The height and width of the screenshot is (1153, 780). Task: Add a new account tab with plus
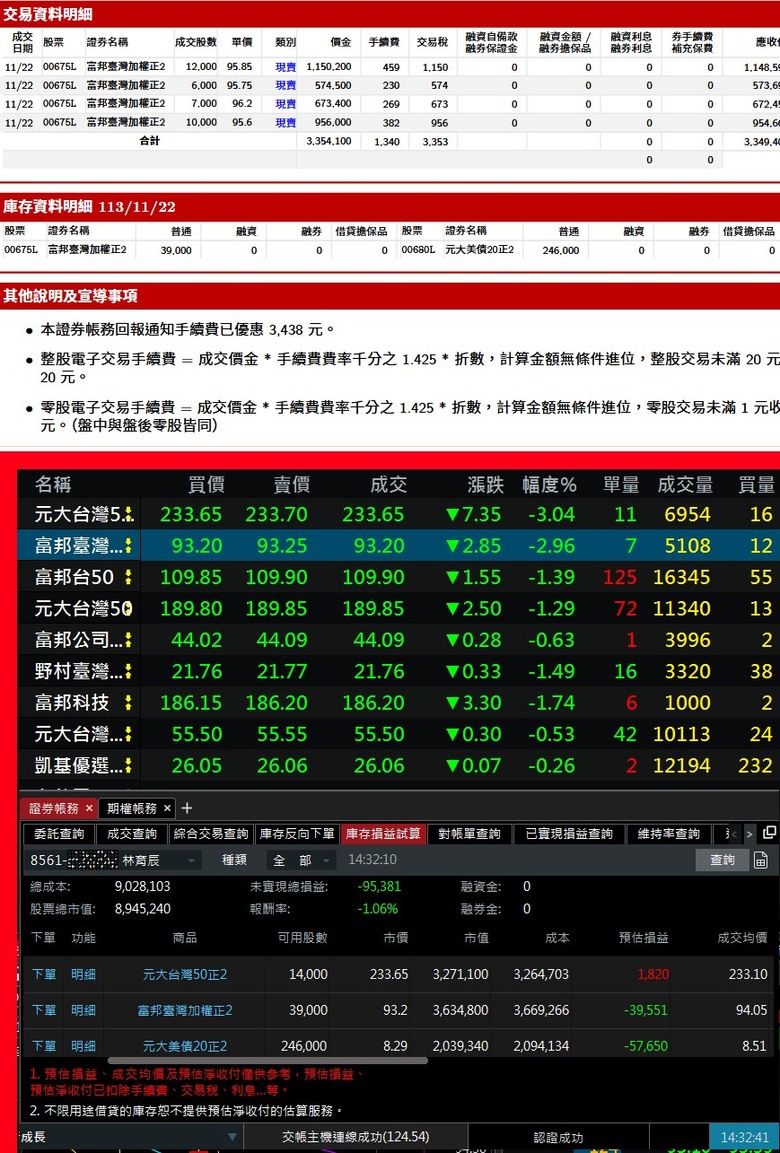coord(187,808)
